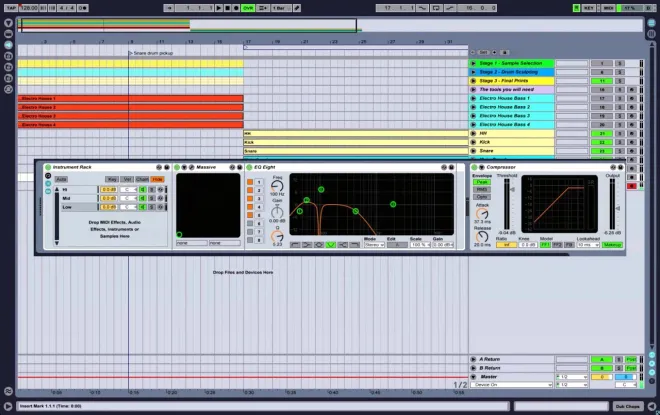Image resolution: width=660 pixels, height=415 pixels.
Task: Toggle the Massive device activator
Action: [x=177, y=168]
